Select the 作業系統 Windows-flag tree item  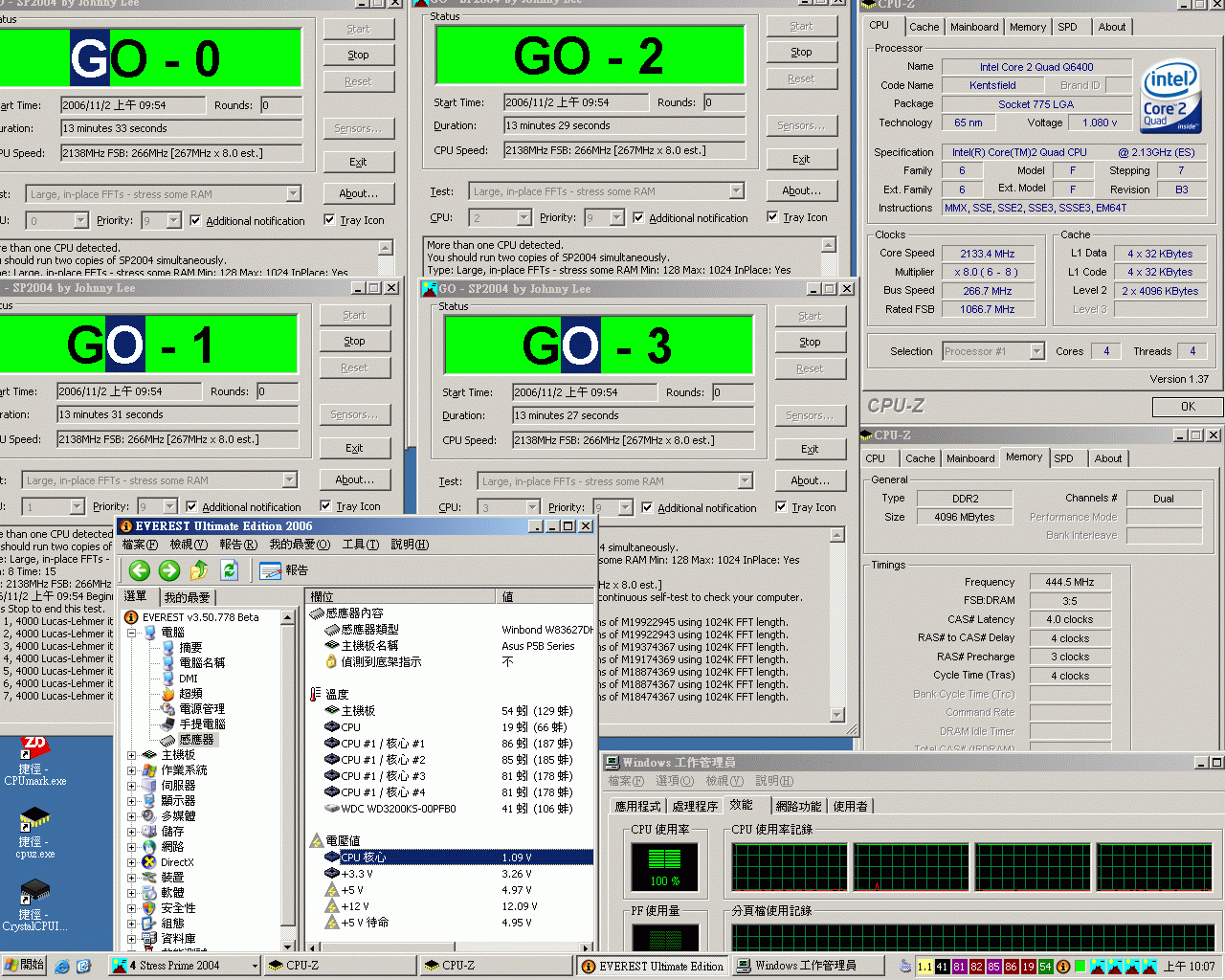[x=184, y=770]
